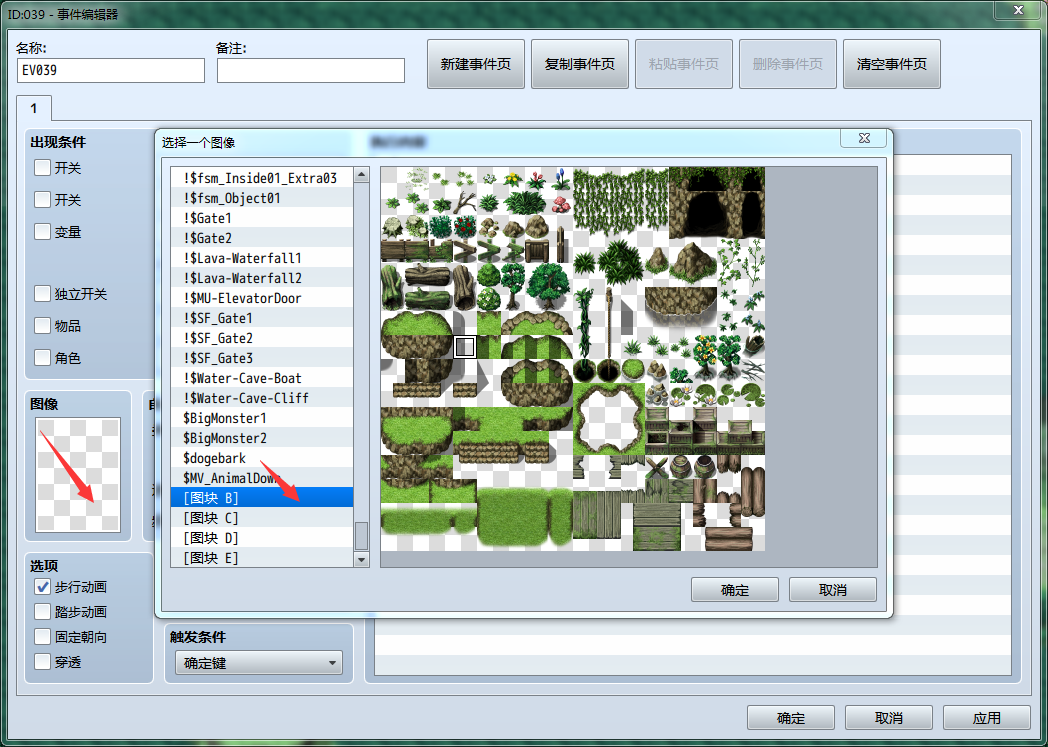Select !$Water-Cave-Cliff in the list
The width and height of the screenshot is (1048, 747).
pos(262,398)
